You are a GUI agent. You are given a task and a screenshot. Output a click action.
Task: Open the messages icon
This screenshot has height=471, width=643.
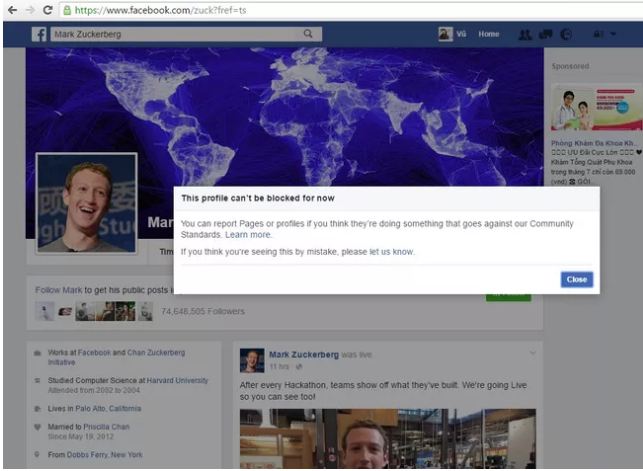[x=545, y=34]
